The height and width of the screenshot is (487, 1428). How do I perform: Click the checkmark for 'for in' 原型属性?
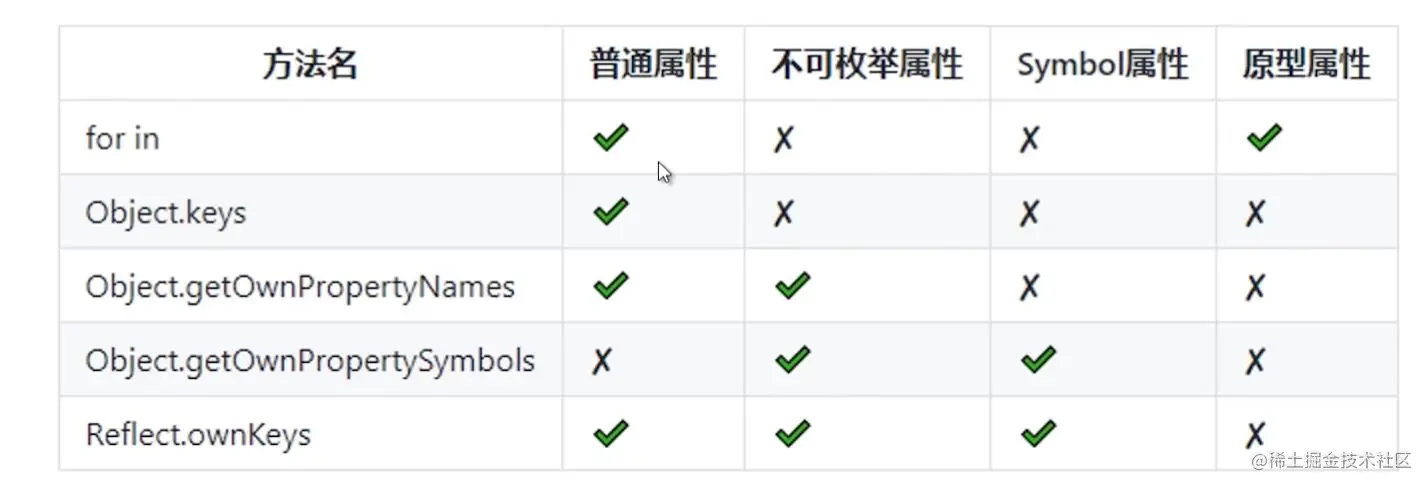coord(1264,138)
